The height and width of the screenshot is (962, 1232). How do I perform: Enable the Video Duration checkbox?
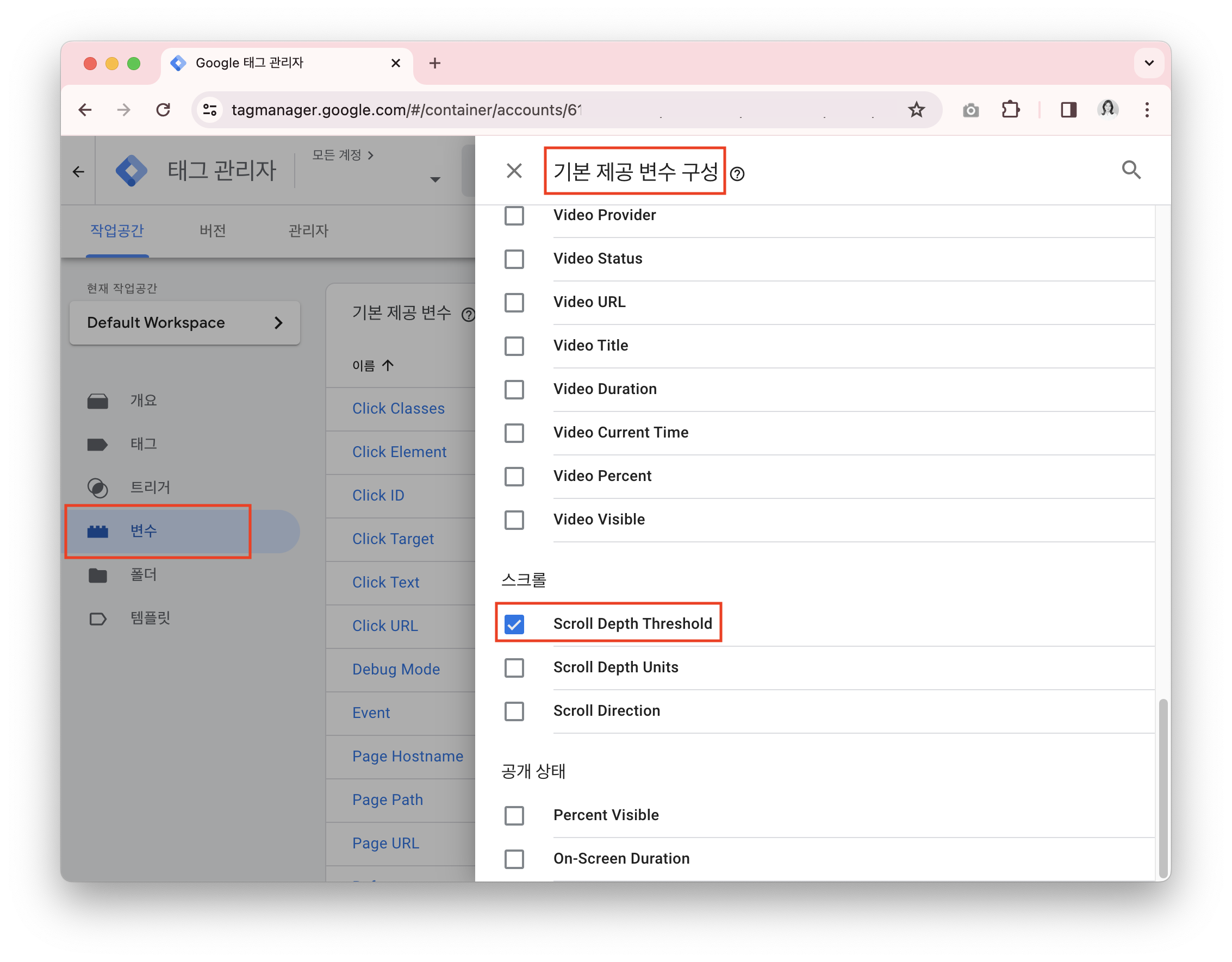click(514, 389)
